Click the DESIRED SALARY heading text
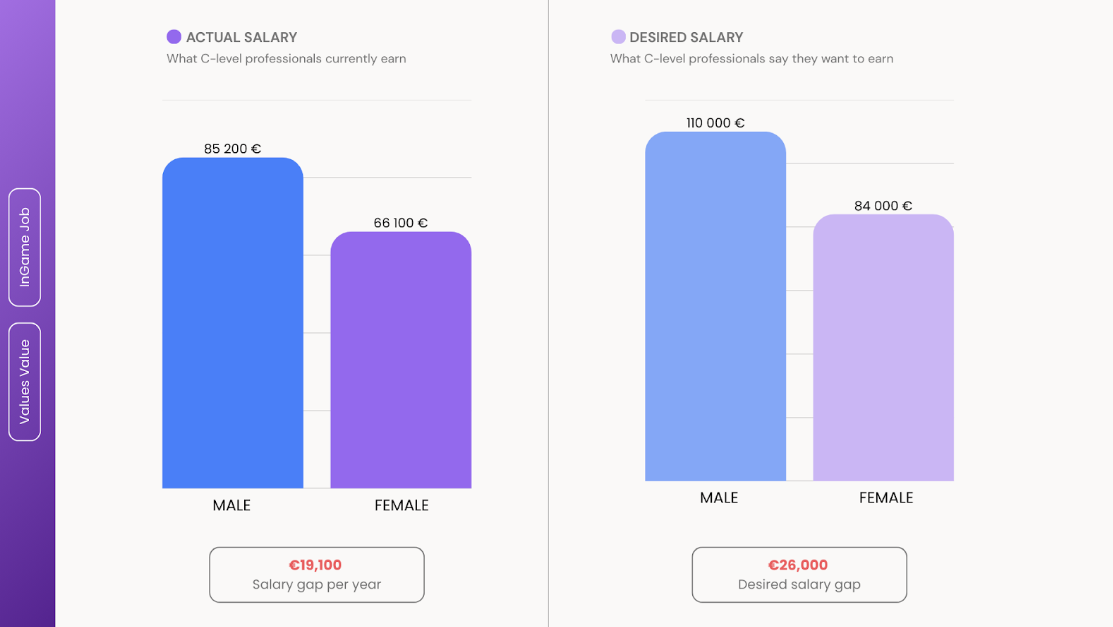Image resolution: width=1113 pixels, height=627 pixels. click(x=686, y=37)
